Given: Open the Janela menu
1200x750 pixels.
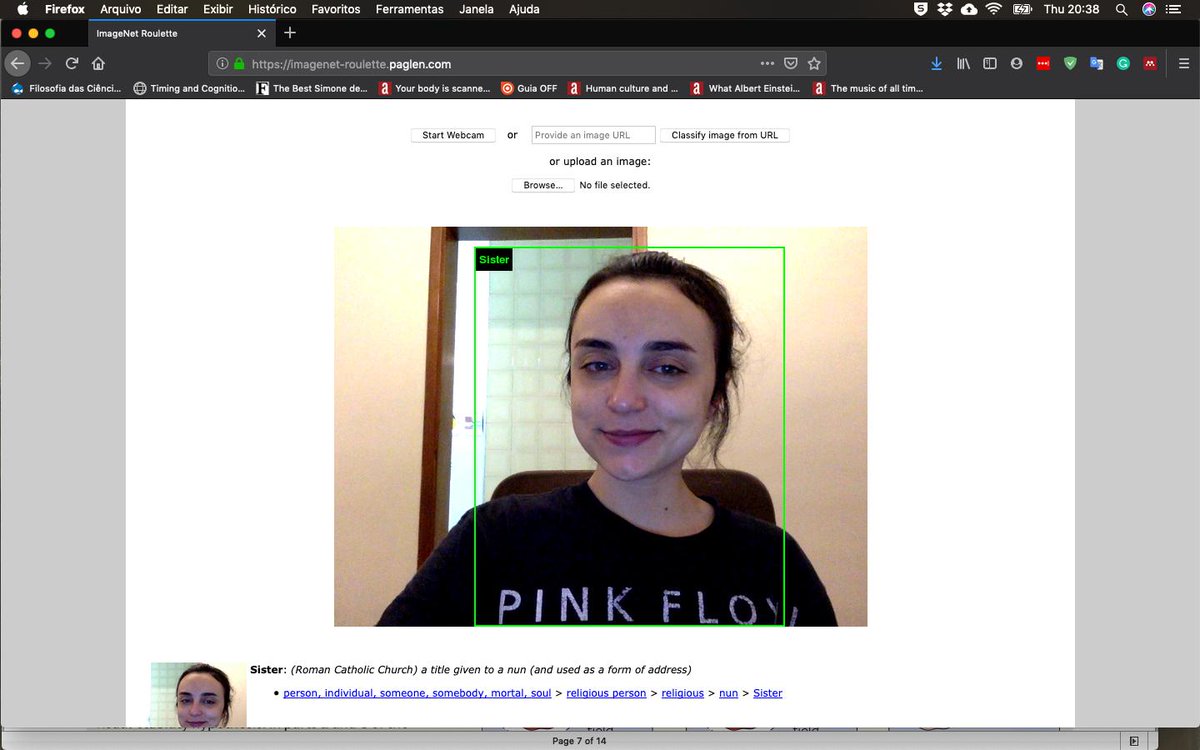Looking at the screenshot, I should tap(476, 9).
